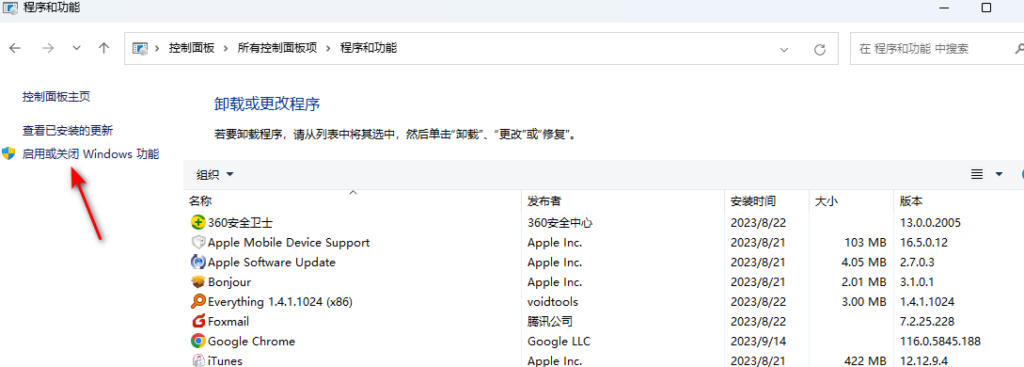Sort by 名称 column header
Viewport: 1024px width, 367px height.
(x=353, y=201)
